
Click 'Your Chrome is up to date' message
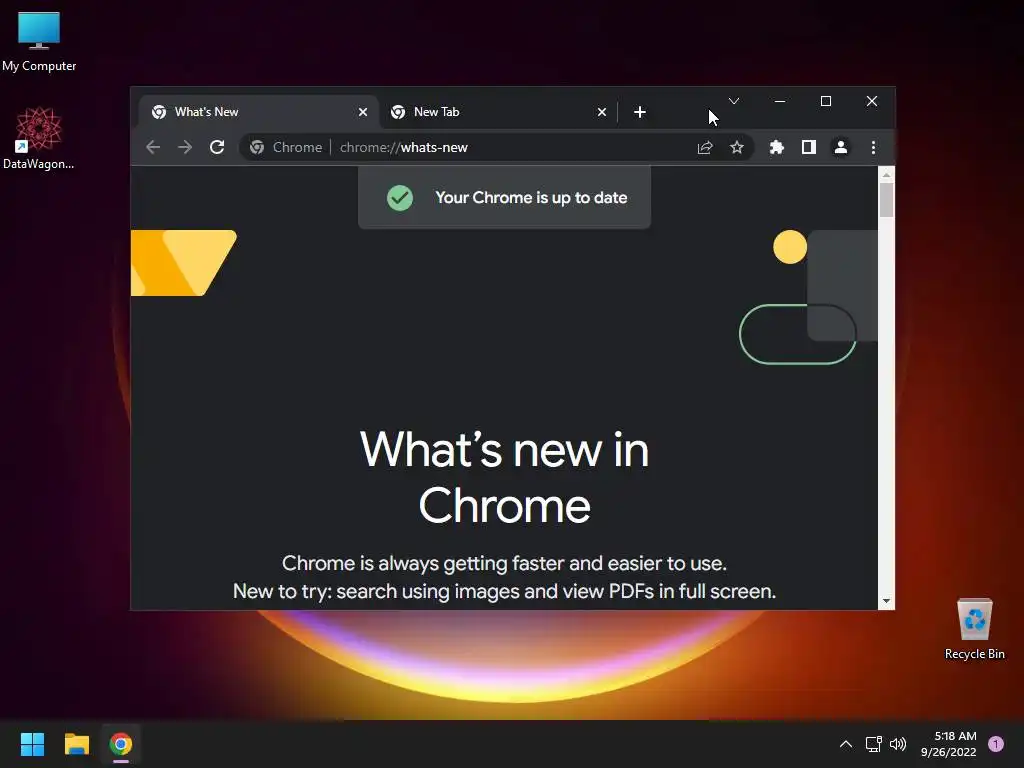[531, 198]
